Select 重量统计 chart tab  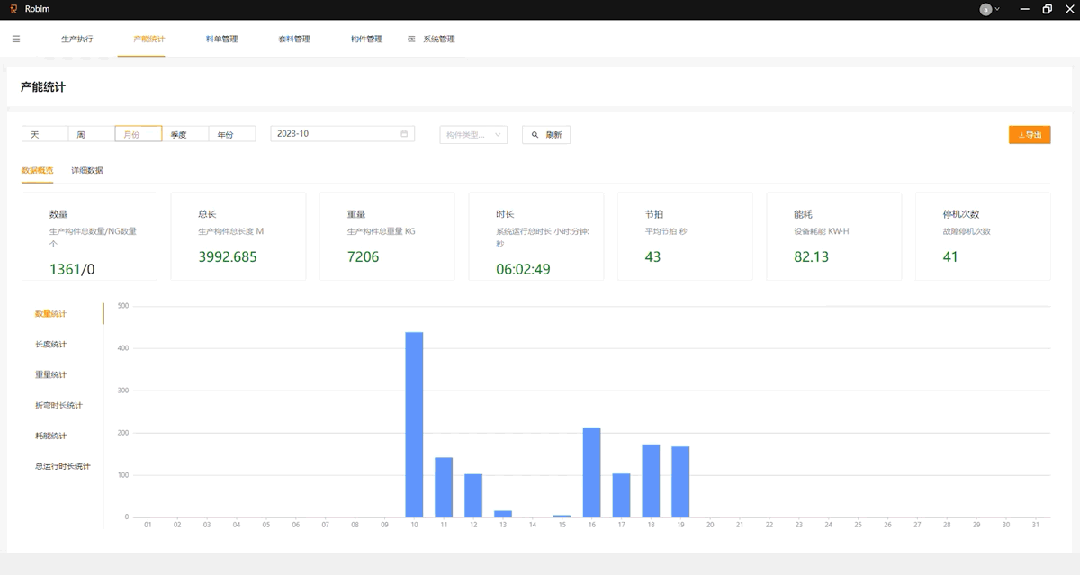point(51,375)
